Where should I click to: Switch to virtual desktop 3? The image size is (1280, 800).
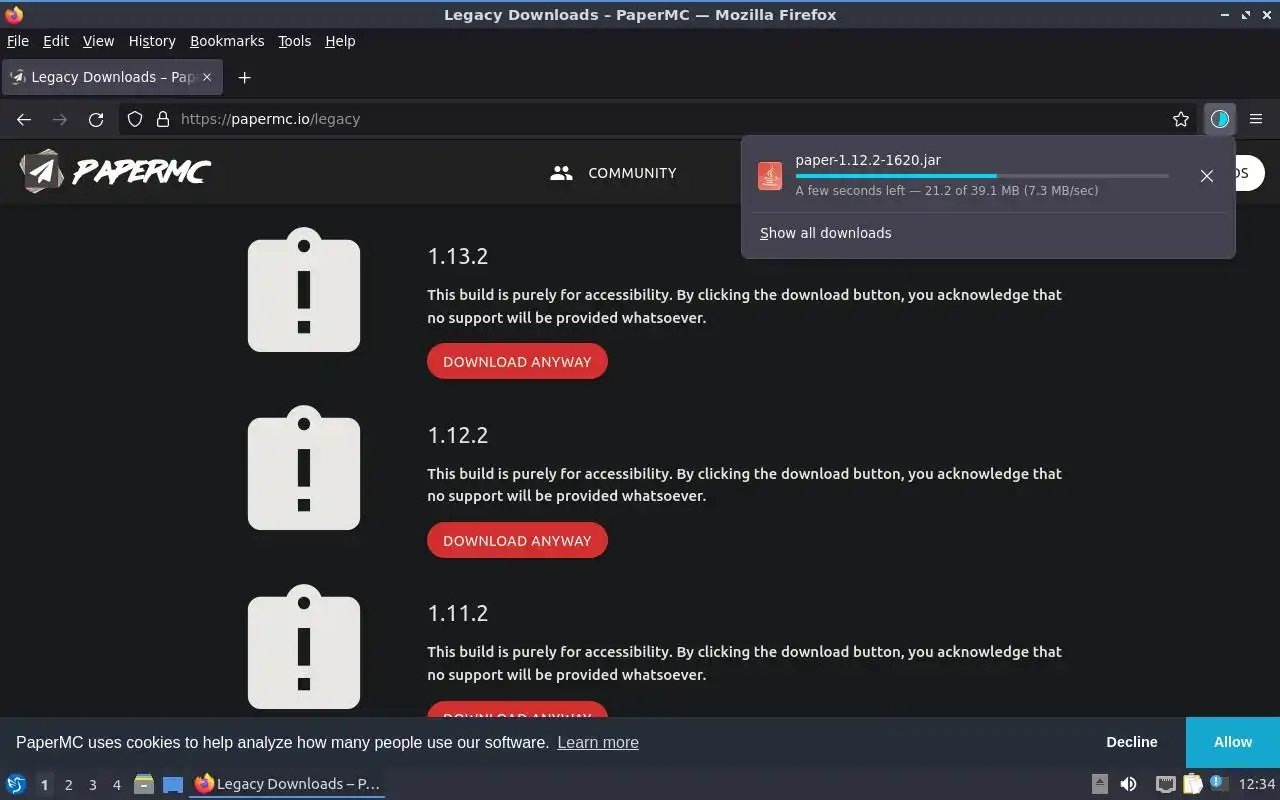(92, 785)
